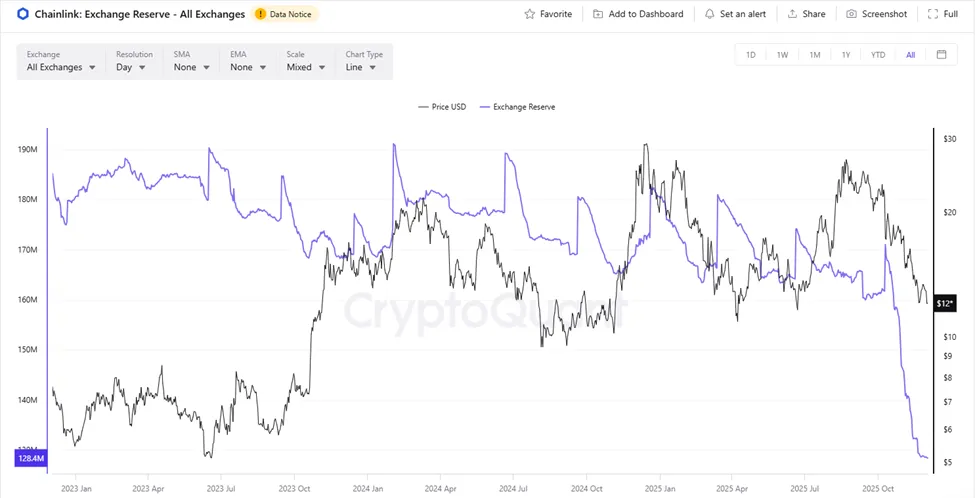Open the Resolution dropdown set to Day
Viewport: 975px width, 498px height.
131,67
